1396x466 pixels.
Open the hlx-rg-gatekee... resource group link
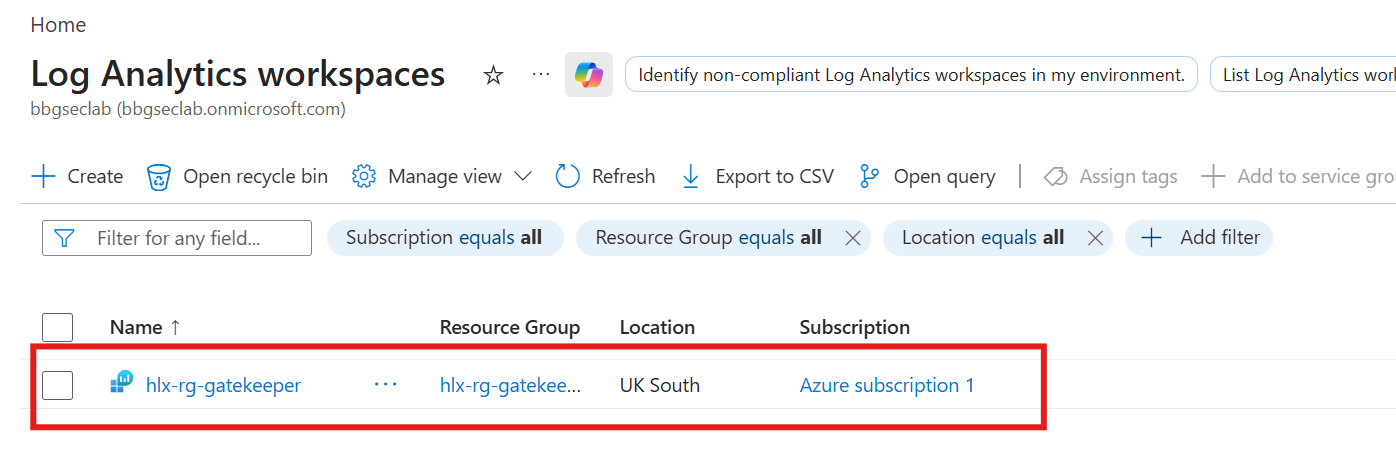(510, 385)
